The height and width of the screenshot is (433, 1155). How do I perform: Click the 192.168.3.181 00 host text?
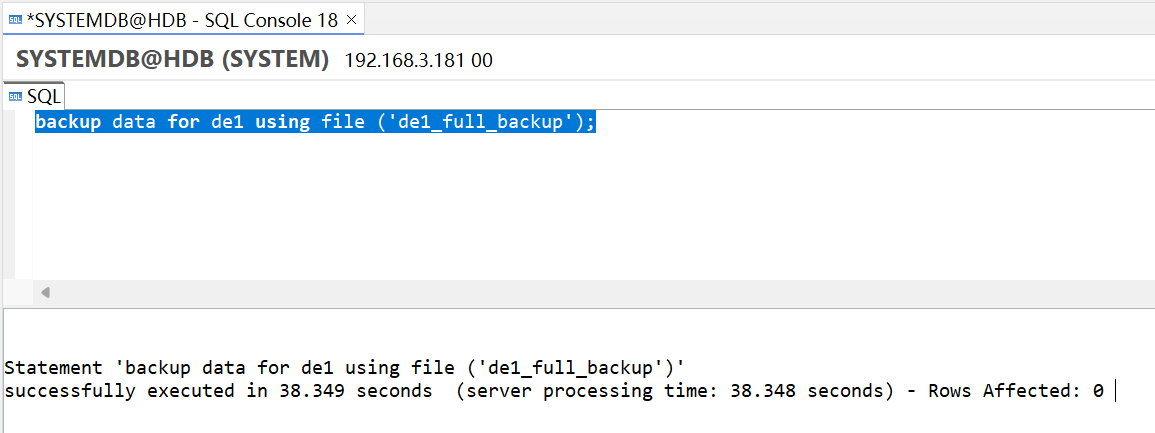tap(418, 60)
